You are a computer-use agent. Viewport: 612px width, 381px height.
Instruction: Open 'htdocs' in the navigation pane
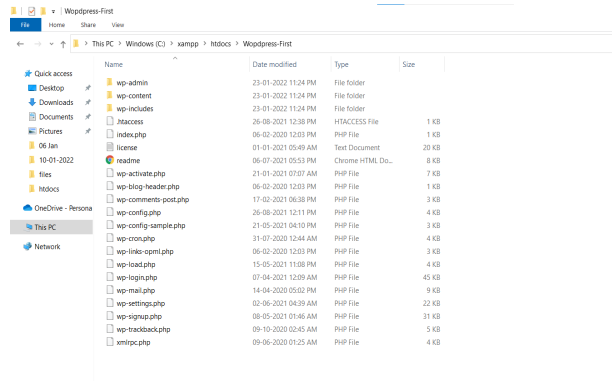click(49, 189)
